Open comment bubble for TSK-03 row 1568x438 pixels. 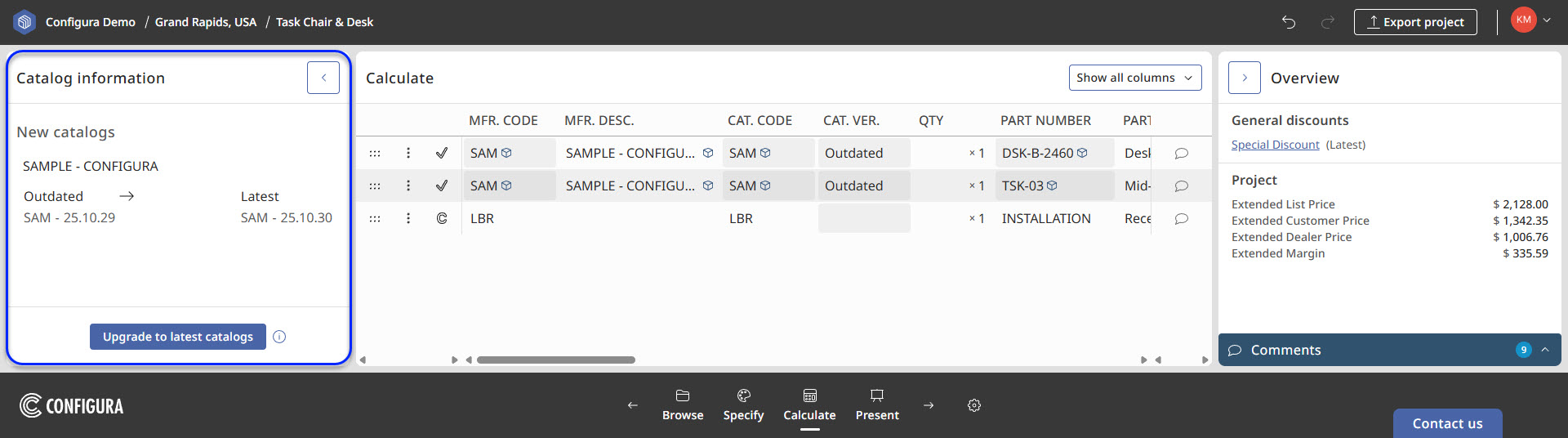[1181, 185]
